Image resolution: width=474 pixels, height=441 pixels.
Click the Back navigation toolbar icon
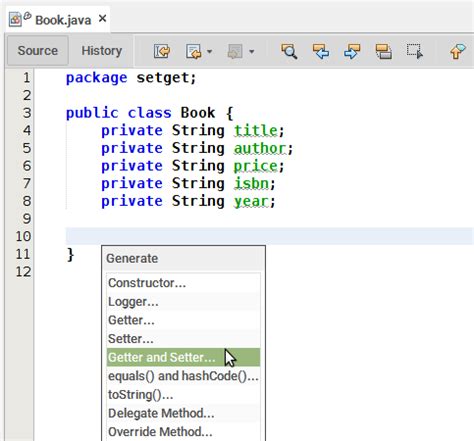coord(194,52)
